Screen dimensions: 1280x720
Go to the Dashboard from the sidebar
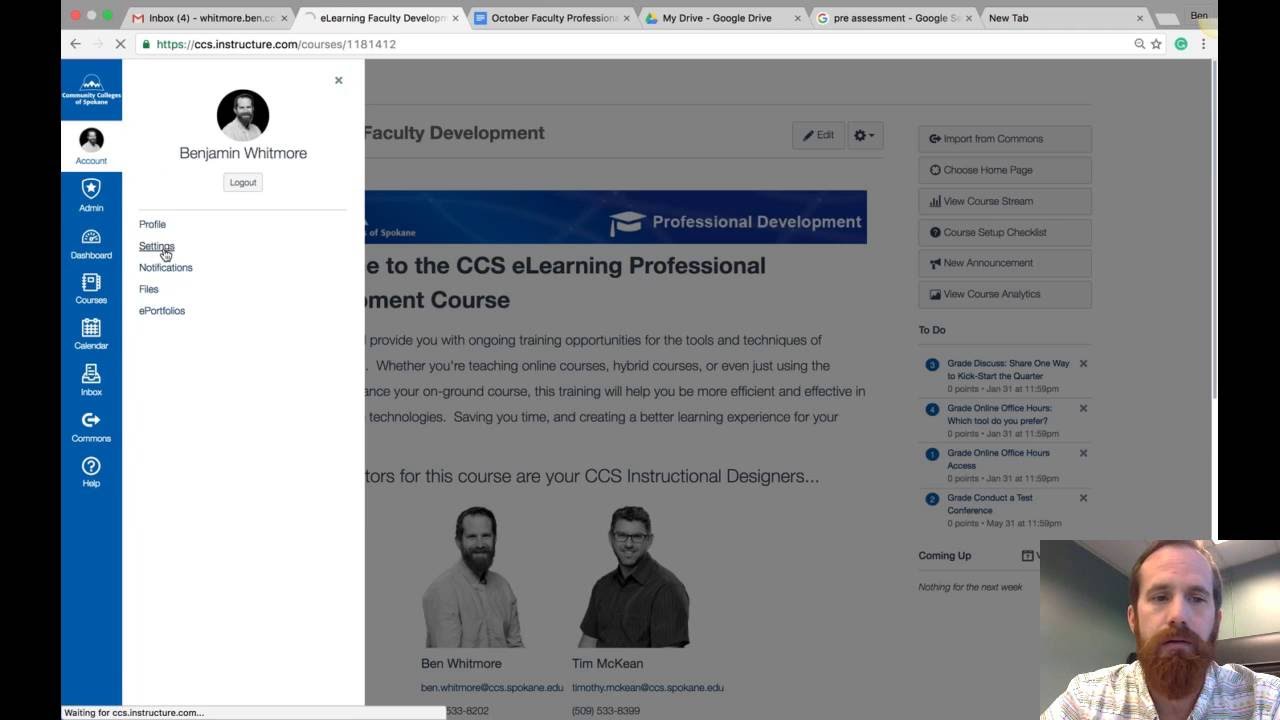91,244
